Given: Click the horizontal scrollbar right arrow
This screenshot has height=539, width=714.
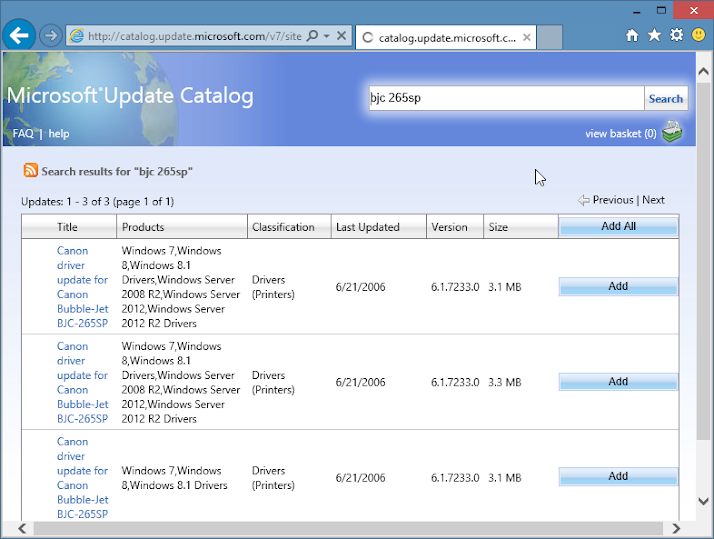Looking at the screenshot, I should pos(676,529).
